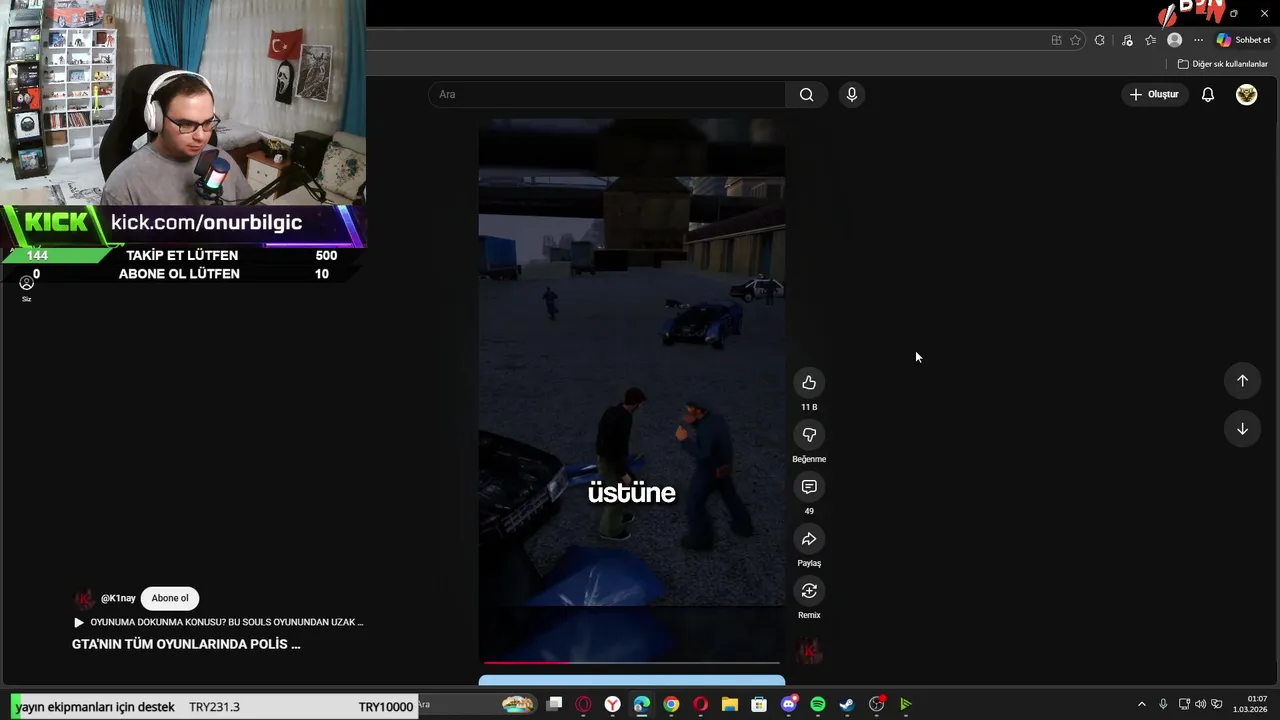Viewport: 1280px width, 720px height.
Task: Seek within the Short's red progress bar
Action: (631, 662)
